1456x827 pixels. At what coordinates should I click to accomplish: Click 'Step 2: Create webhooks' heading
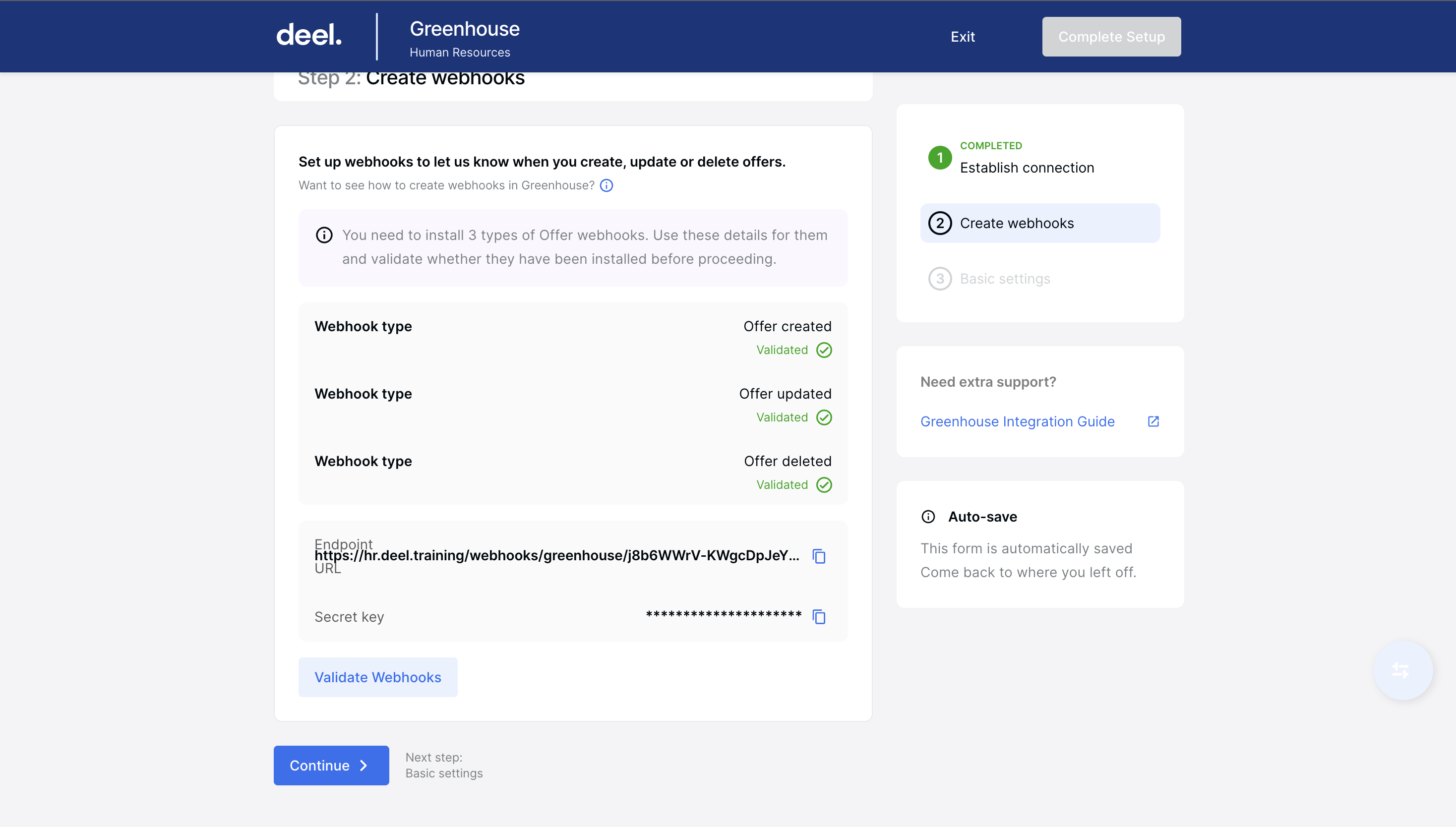click(x=411, y=78)
